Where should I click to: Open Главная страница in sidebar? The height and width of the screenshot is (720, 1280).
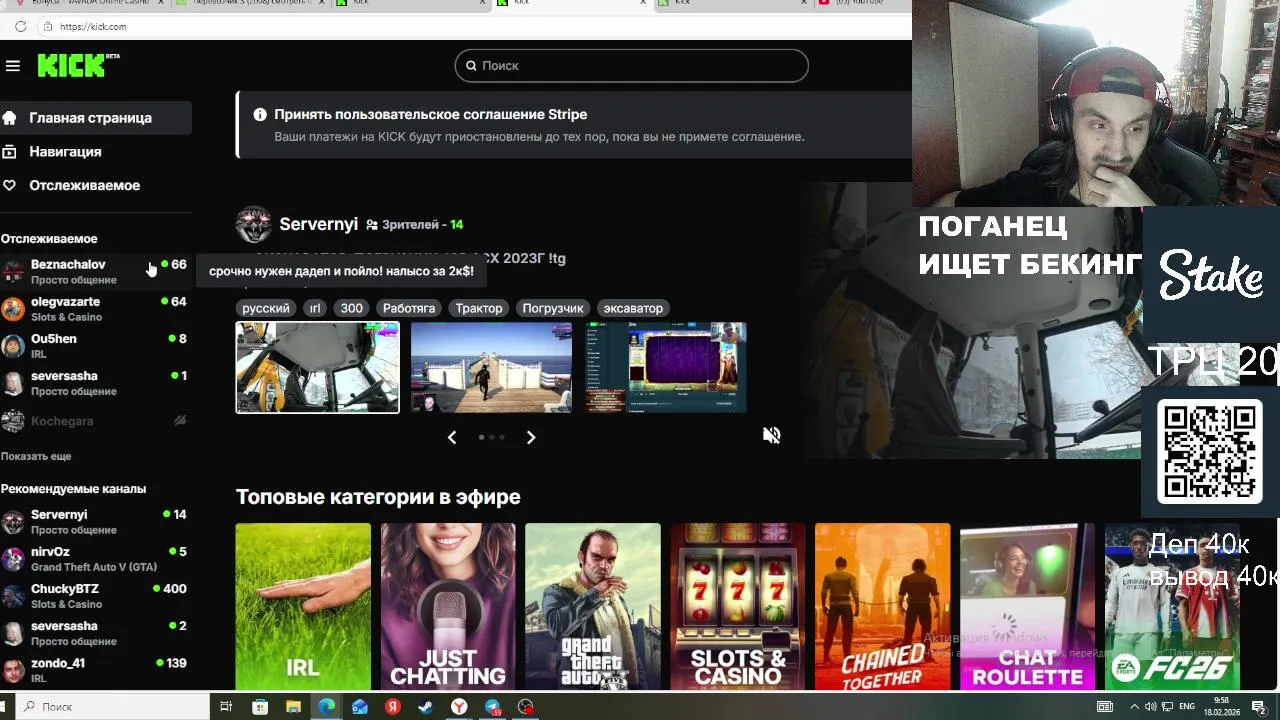(x=96, y=118)
